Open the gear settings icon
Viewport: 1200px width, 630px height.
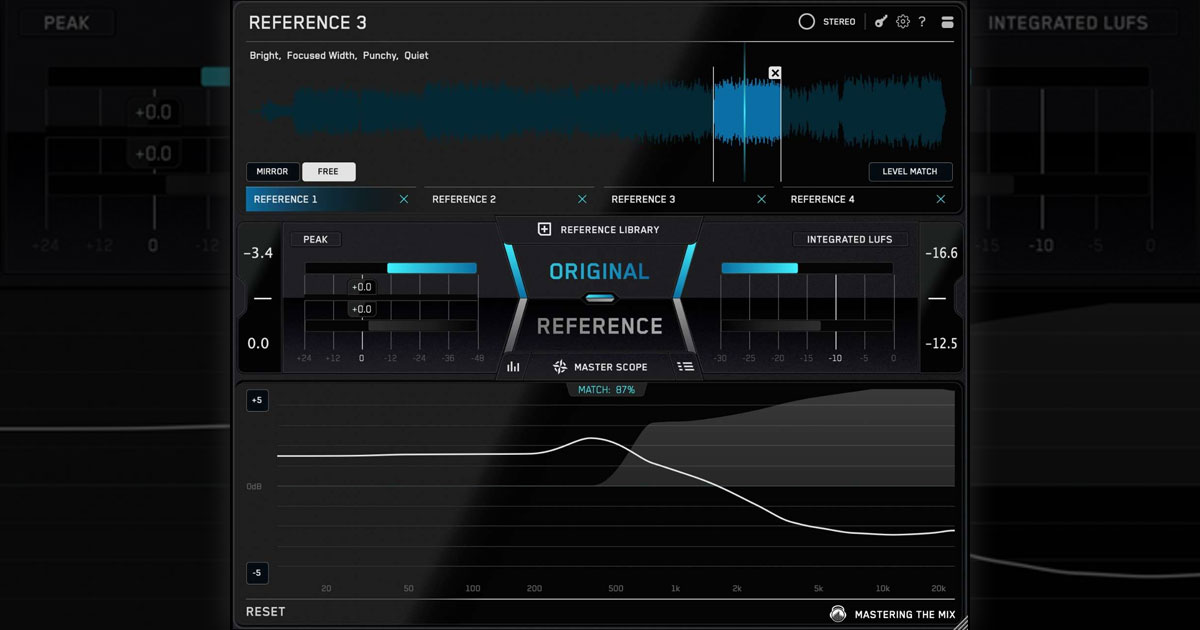(x=903, y=21)
